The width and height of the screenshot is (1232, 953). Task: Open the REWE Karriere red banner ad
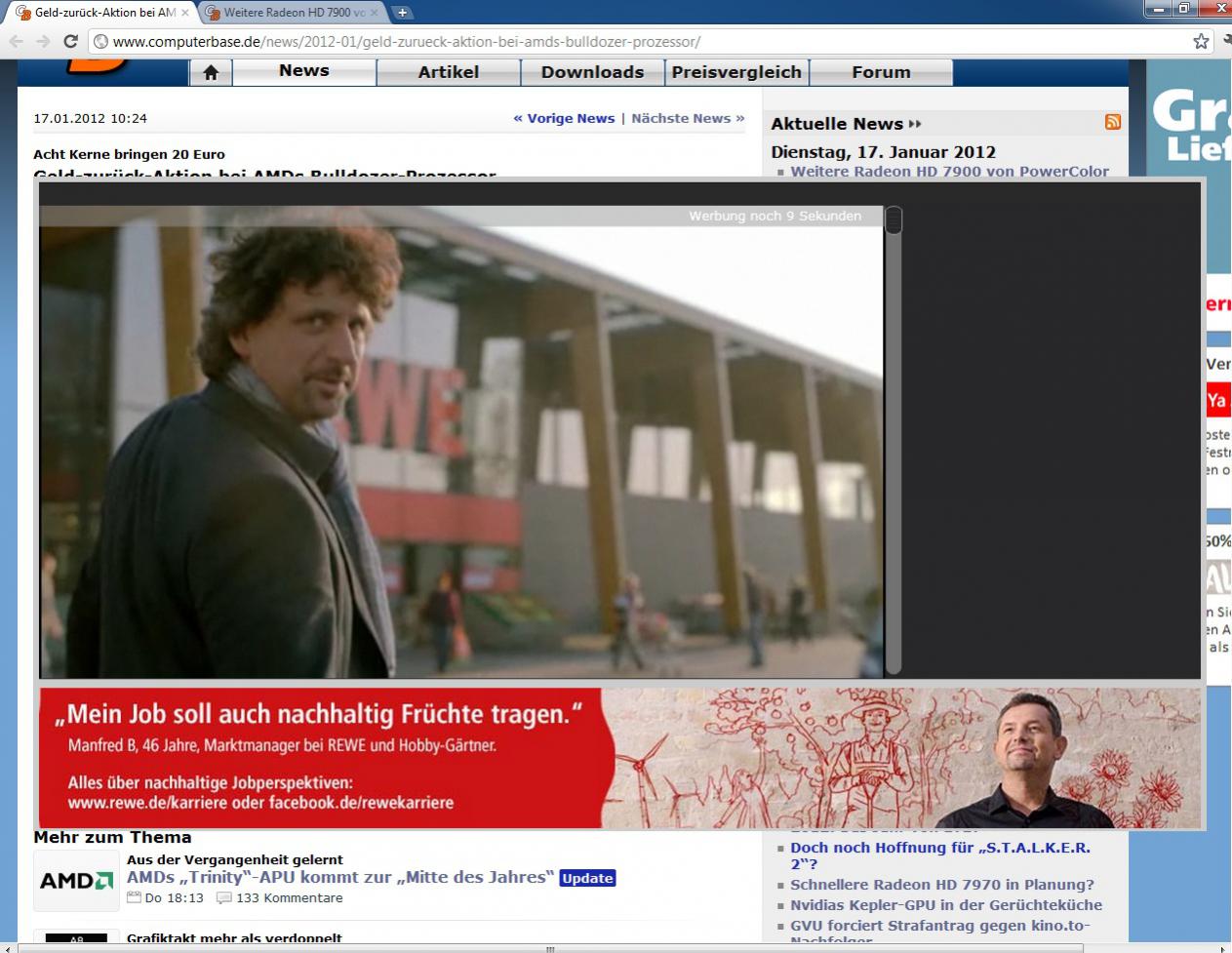click(x=619, y=758)
